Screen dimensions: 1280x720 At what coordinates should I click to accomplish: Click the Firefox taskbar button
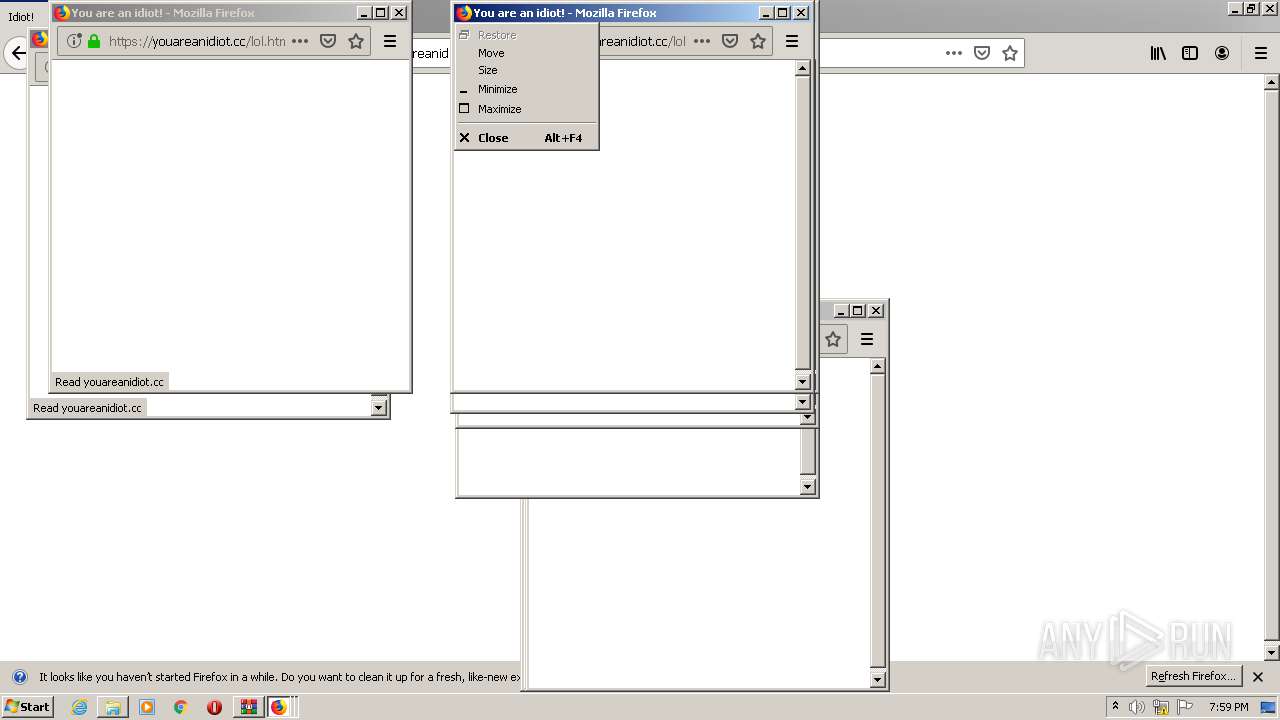point(279,707)
